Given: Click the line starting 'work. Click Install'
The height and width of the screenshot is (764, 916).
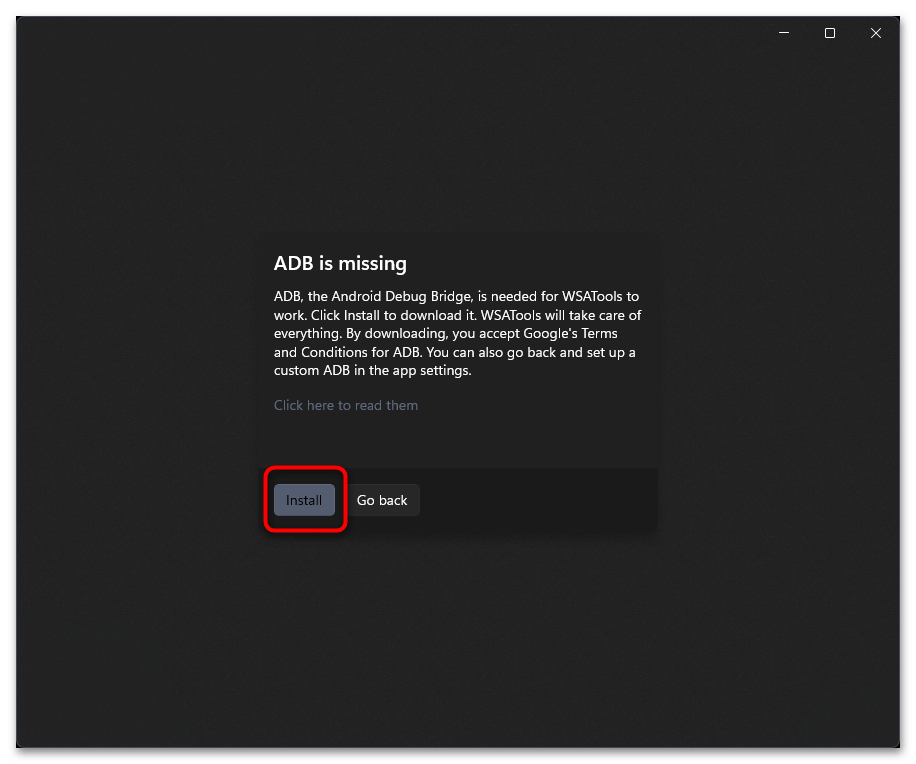Looking at the screenshot, I should pyautogui.click(x=457, y=315).
